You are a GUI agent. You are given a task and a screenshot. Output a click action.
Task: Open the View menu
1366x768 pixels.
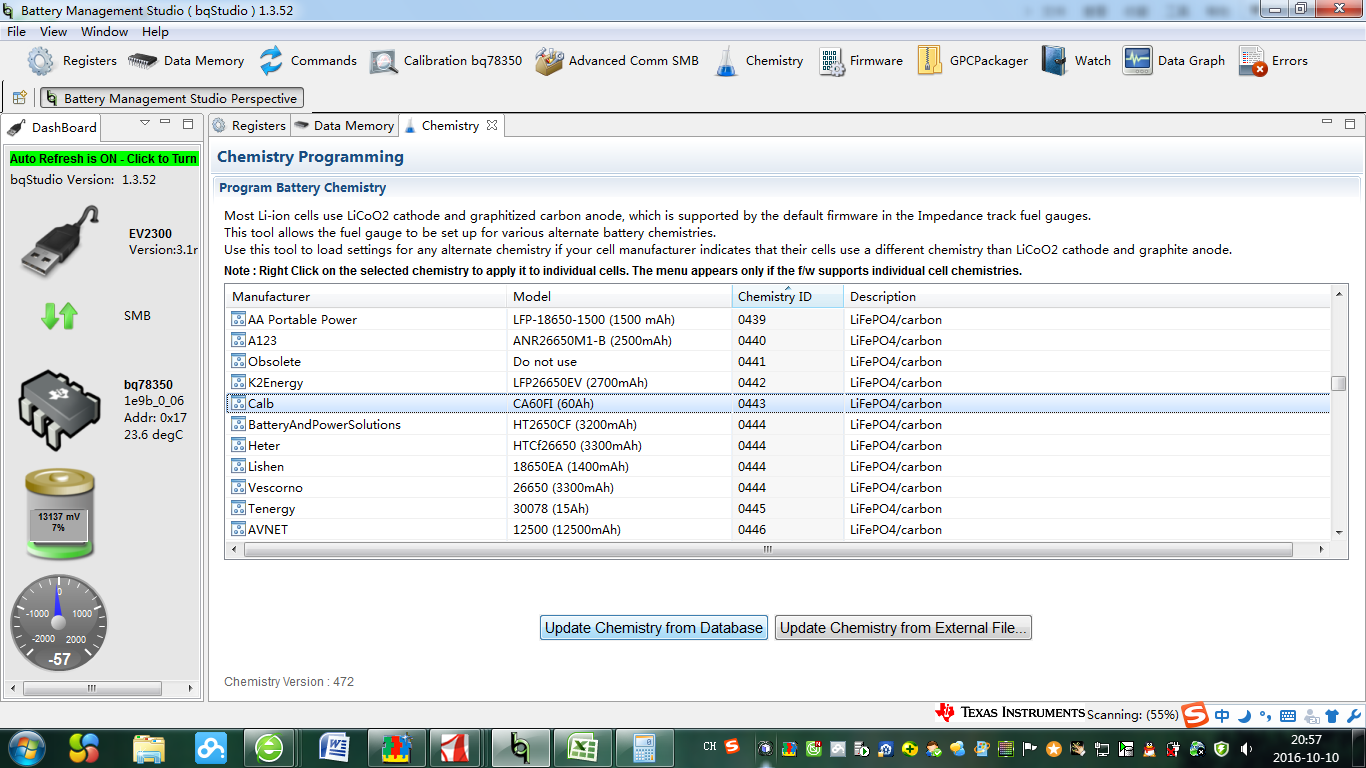tap(54, 32)
